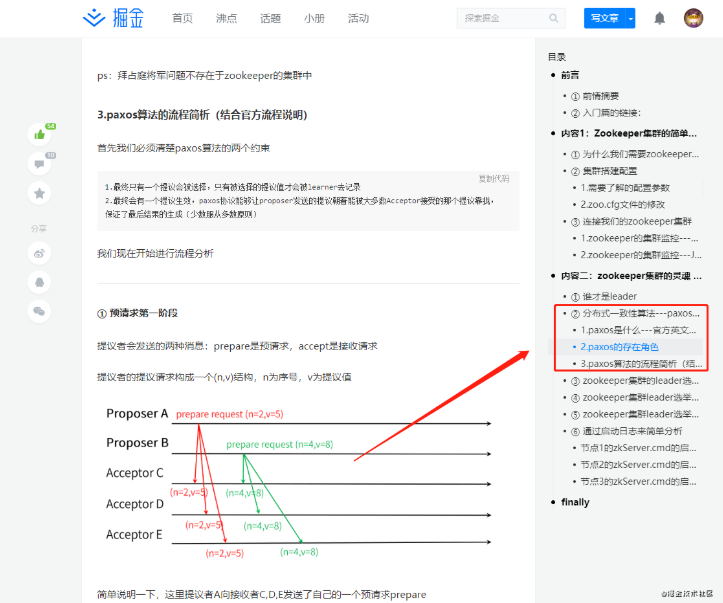Jump to 节点3的zkServer.cmd entry
This screenshot has height=603, width=723.
[639, 481]
